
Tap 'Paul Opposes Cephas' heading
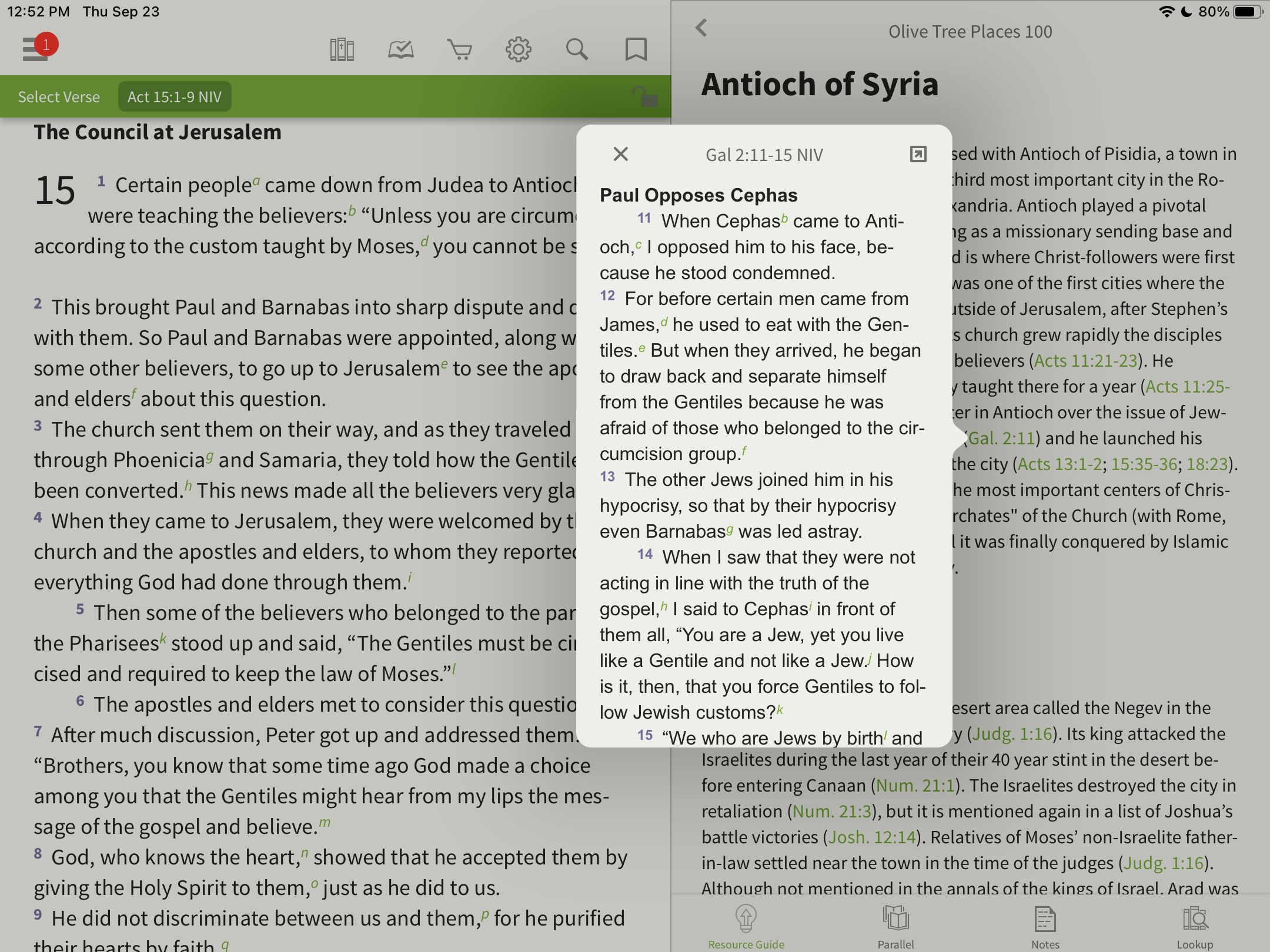(698, 195)
